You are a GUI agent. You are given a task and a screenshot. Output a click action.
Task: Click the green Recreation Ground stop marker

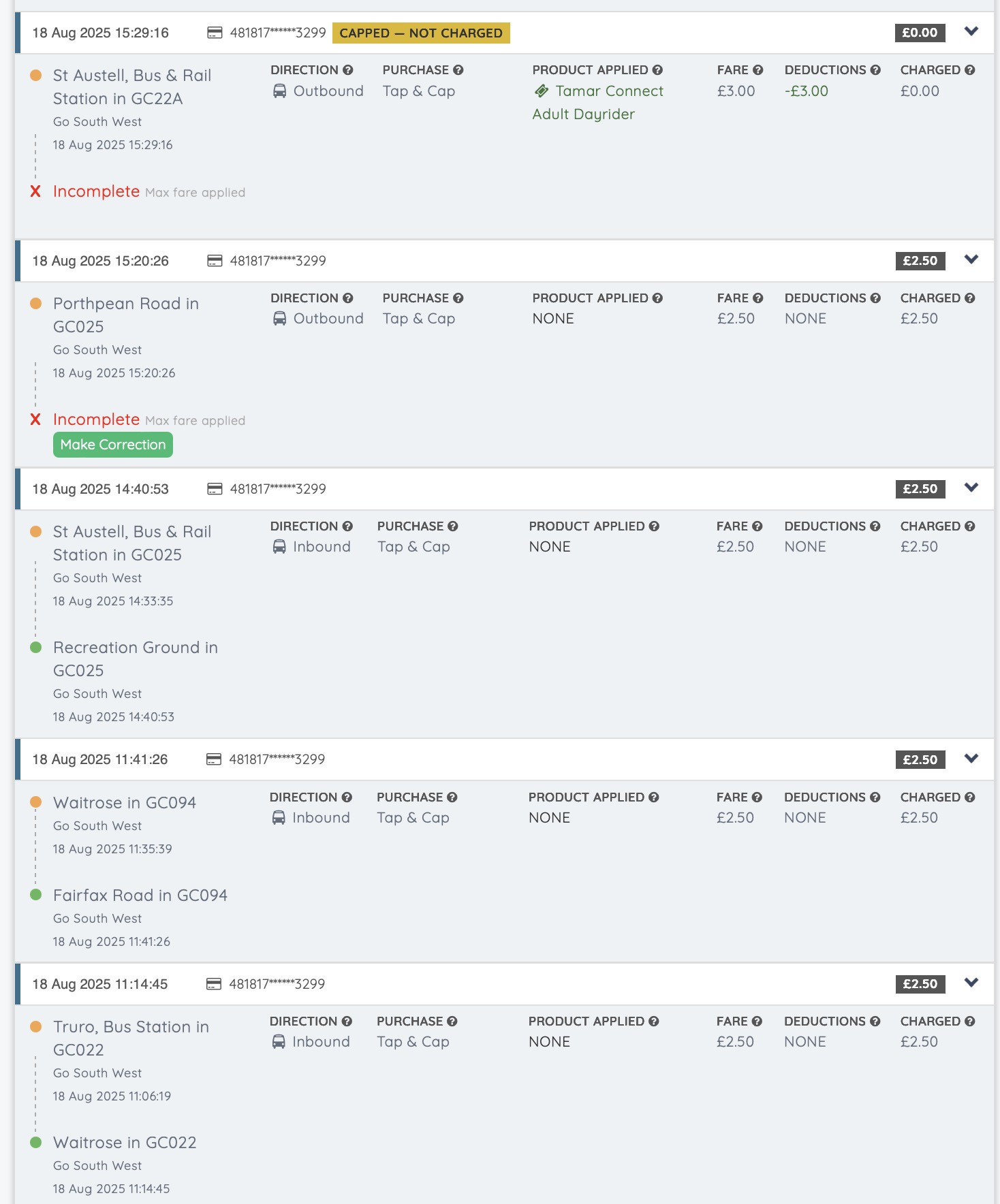36,648
